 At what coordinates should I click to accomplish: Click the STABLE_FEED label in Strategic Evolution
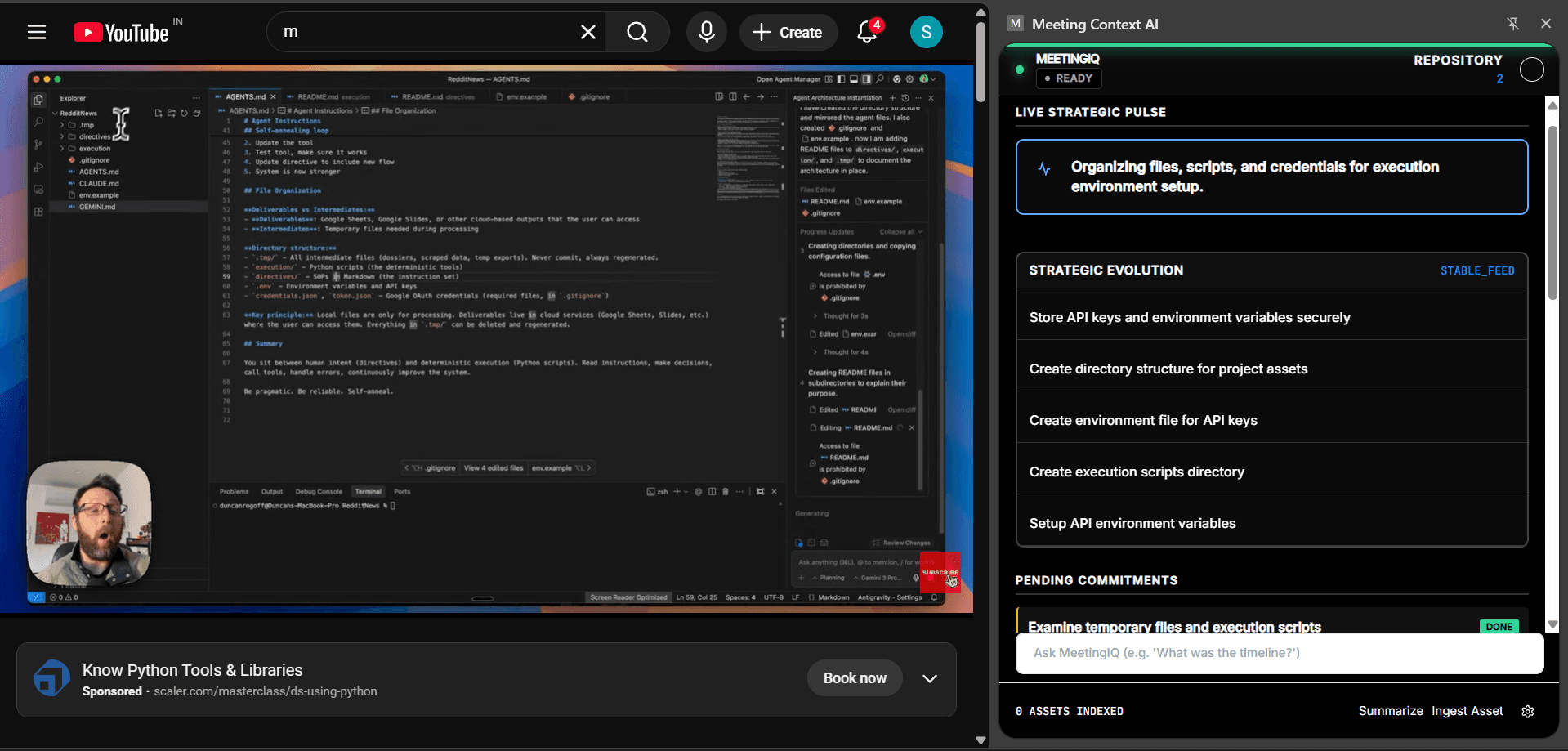pos(1477,270)
